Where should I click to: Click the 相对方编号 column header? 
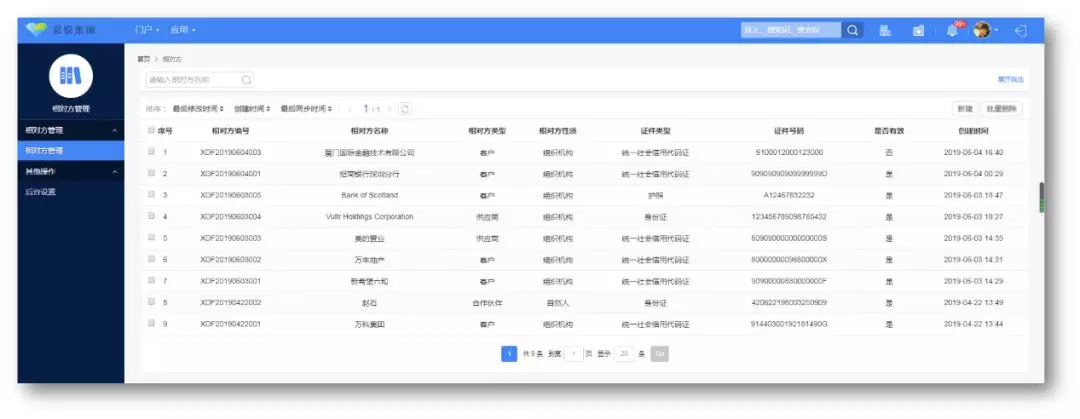point(231,131)
